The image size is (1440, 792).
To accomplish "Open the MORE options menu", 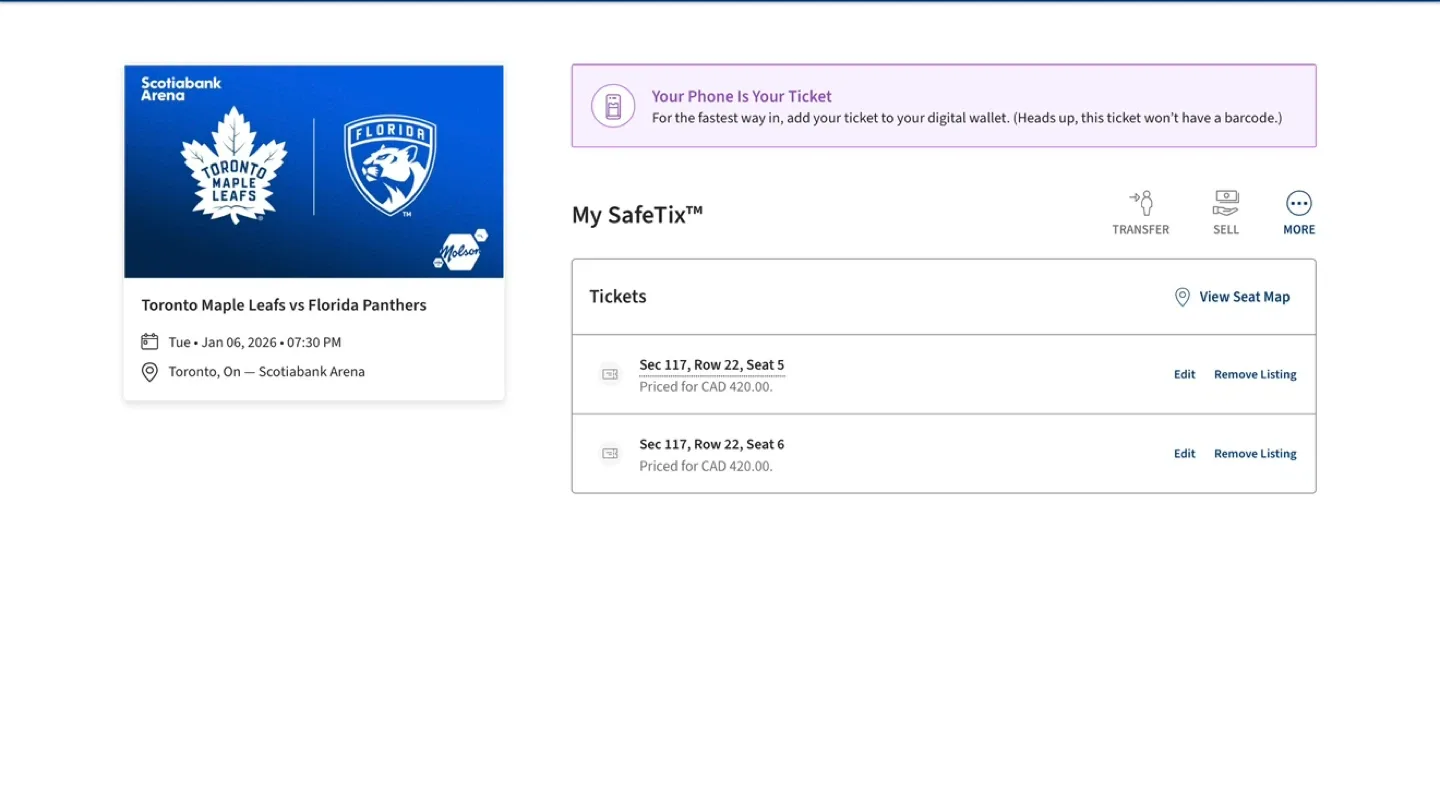I will (x=1298, y=211).
